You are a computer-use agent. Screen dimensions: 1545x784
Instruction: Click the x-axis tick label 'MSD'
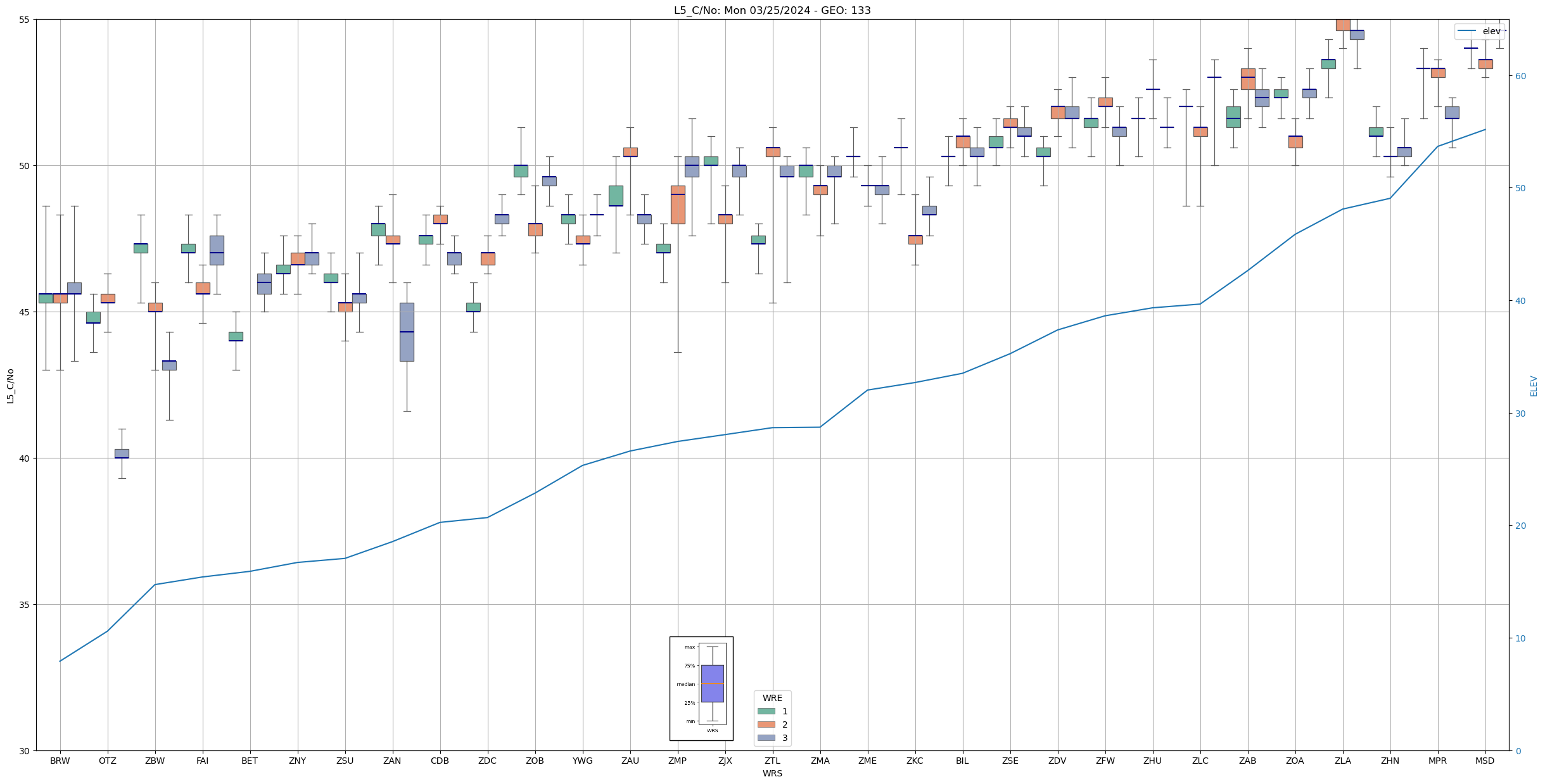coord(1485,761)
